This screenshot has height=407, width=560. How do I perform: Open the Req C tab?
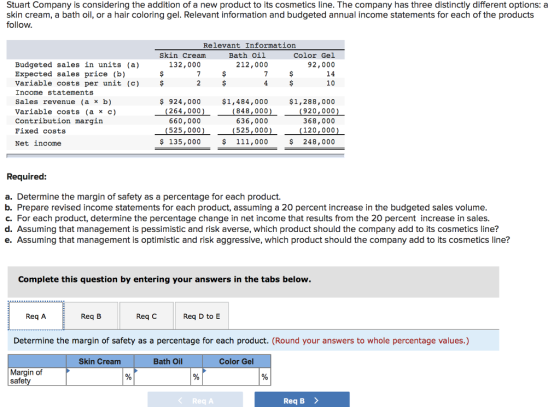pos(146,316)
